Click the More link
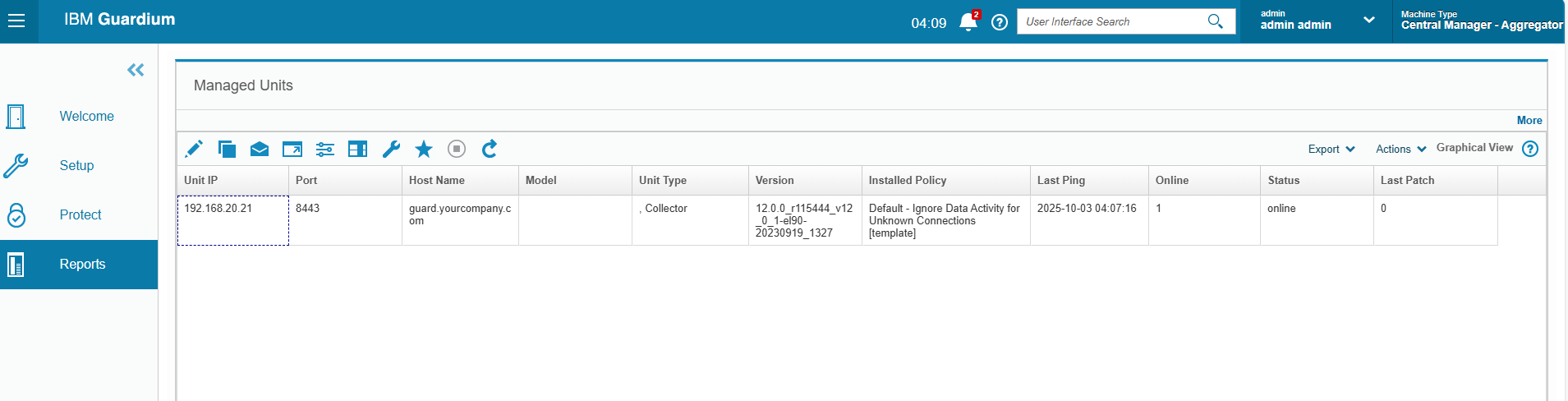 (1529, 120)
